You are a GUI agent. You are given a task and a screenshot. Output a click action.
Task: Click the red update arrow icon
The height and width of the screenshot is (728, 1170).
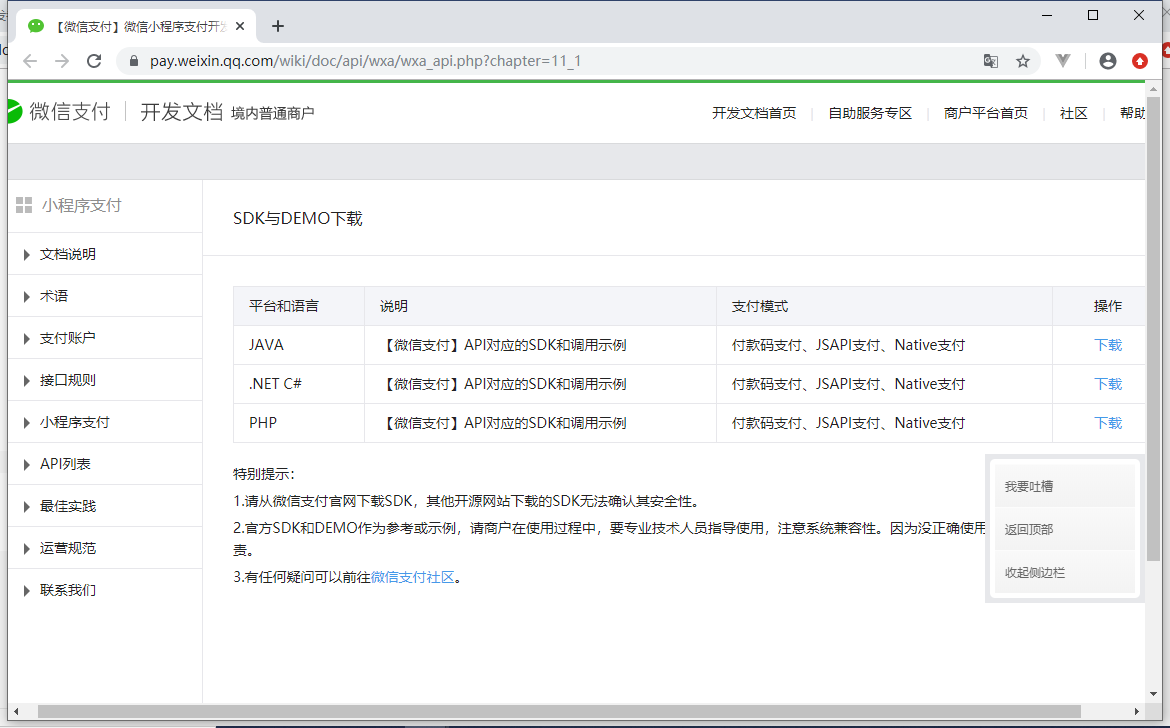pos(1139,61)
